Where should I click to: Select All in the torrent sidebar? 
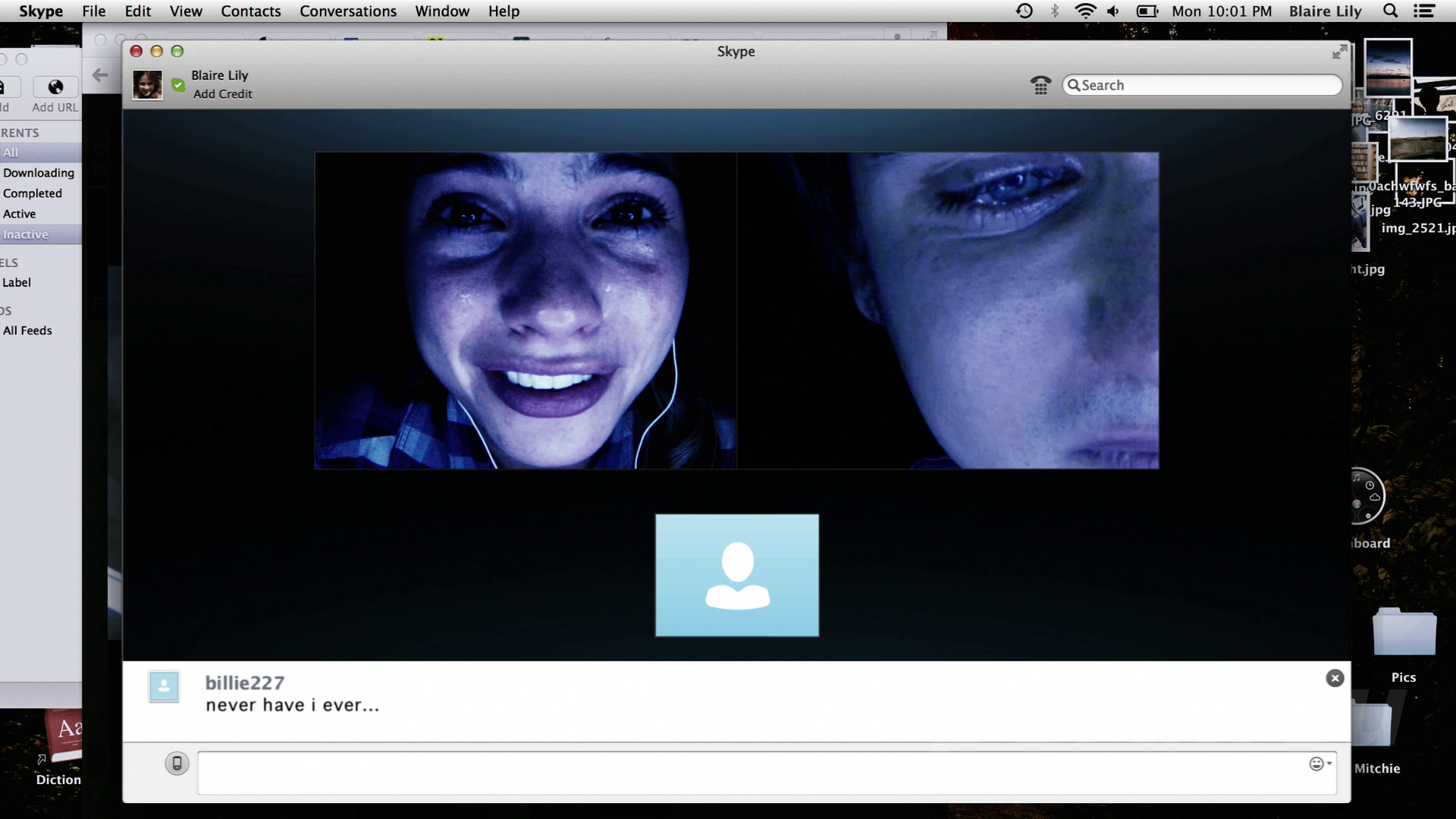[x=41, y=152]
